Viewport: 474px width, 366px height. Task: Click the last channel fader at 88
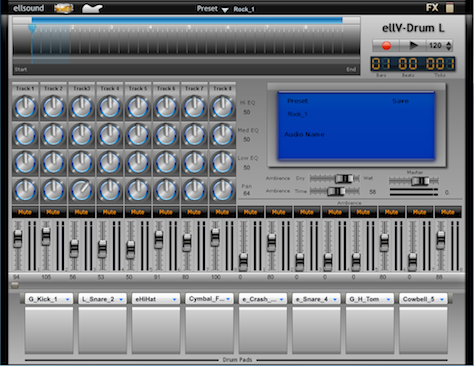click(x=441, y=240)
